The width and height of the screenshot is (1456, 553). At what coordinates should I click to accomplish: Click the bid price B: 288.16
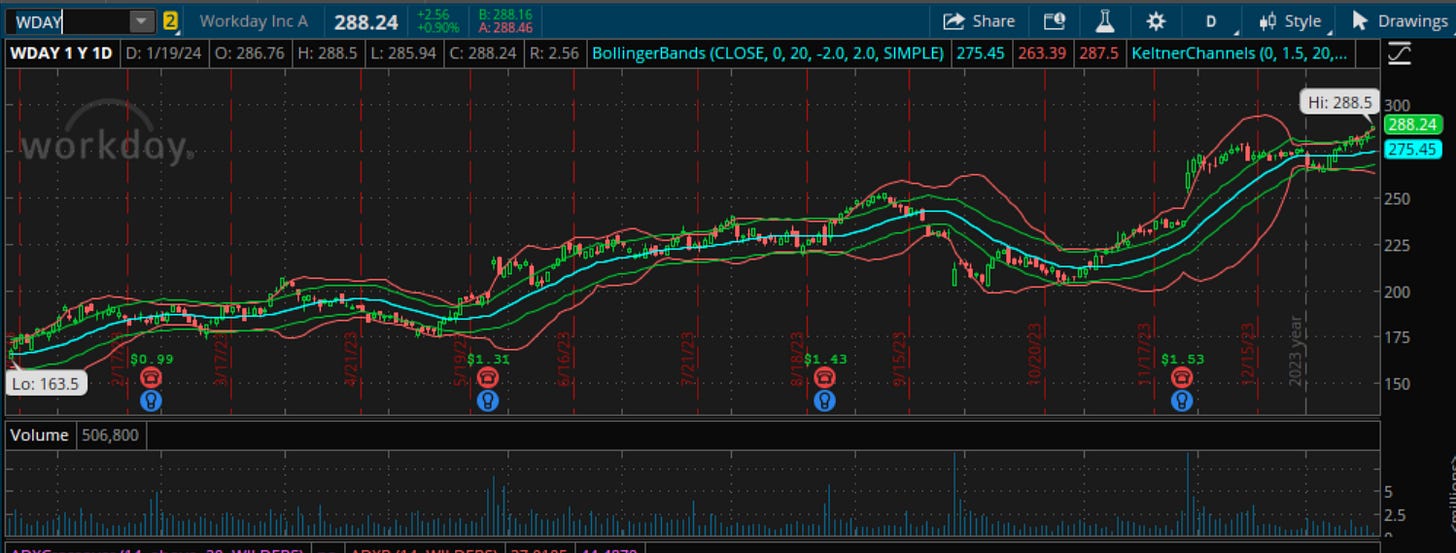(x=506, y=15)
